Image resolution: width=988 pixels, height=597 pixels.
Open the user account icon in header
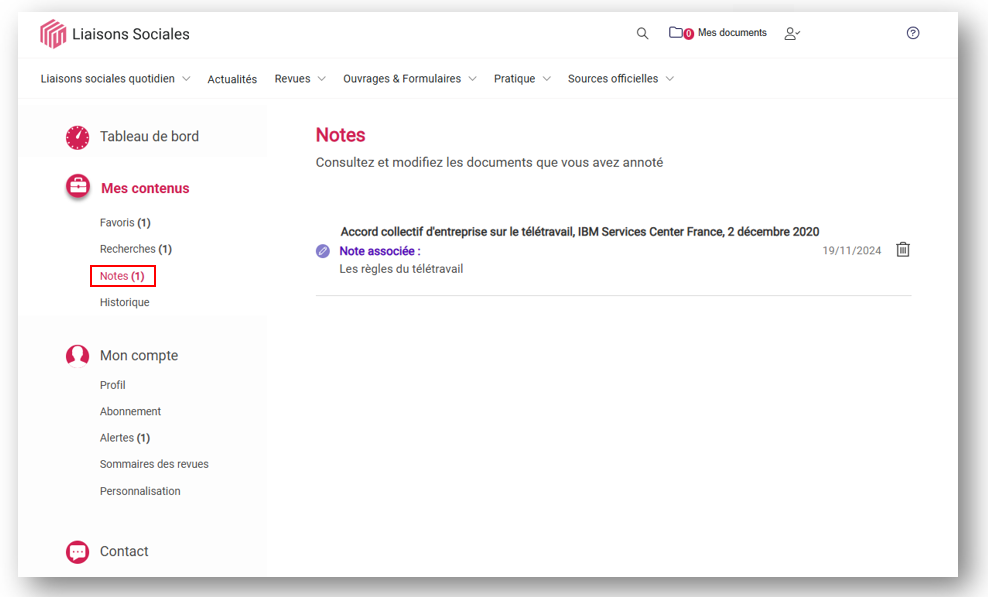point(792,33)
